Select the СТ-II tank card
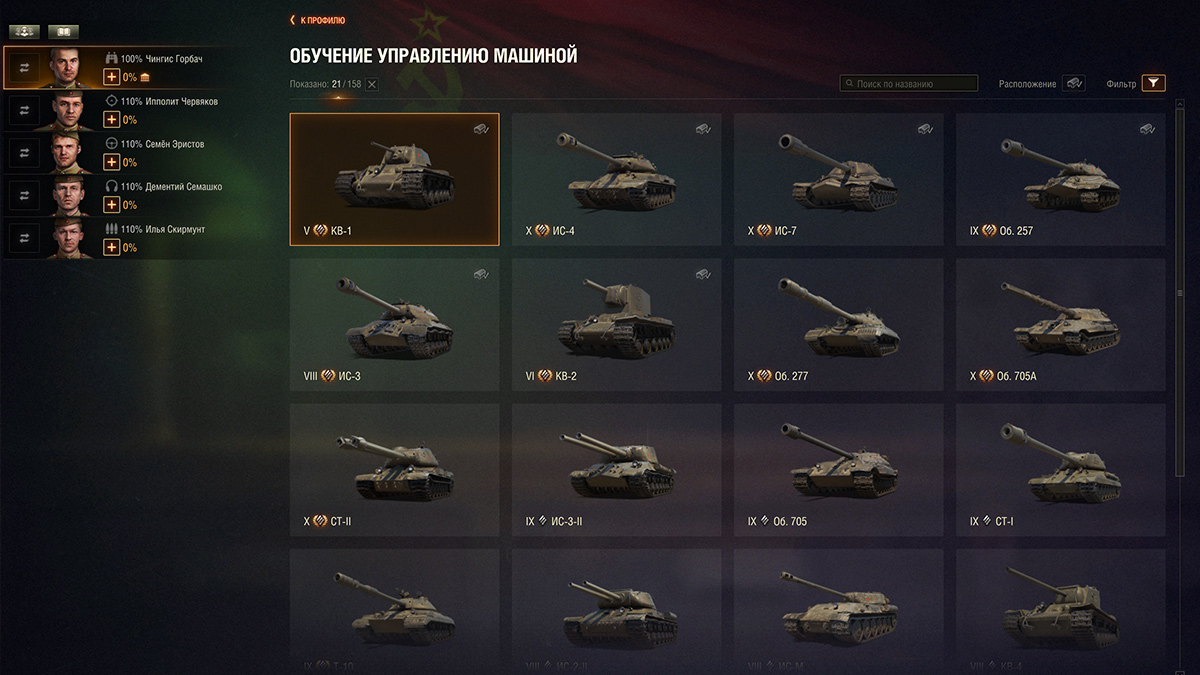Screen dimensions: 1200x675 (394, 470)
